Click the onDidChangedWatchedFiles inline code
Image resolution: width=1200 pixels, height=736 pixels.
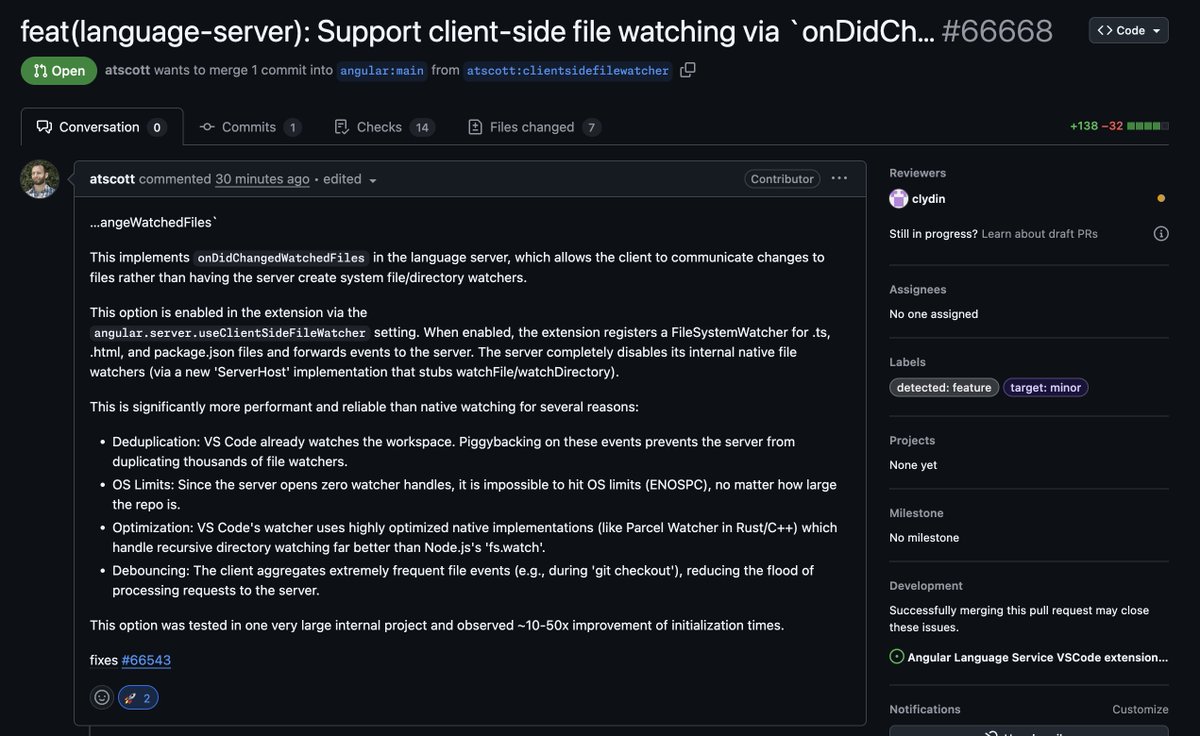click(281, 258)
